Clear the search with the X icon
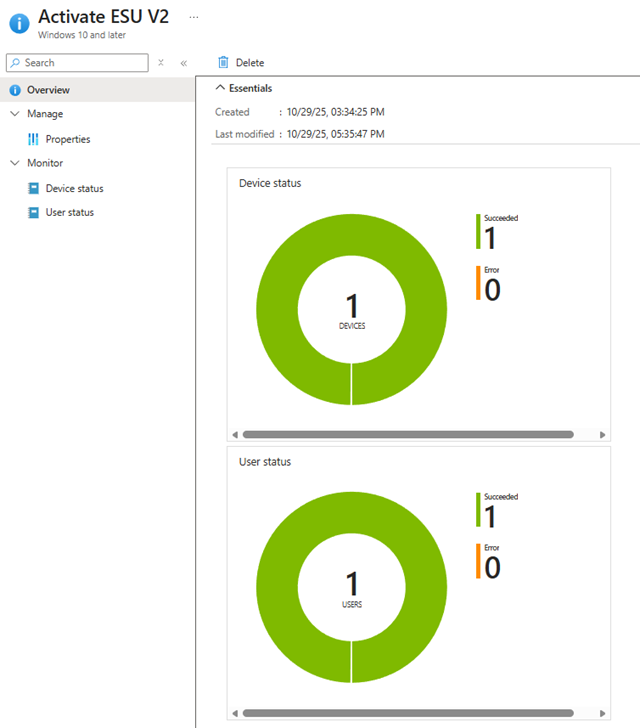The image size is (640, 728). tap(161, 62)
